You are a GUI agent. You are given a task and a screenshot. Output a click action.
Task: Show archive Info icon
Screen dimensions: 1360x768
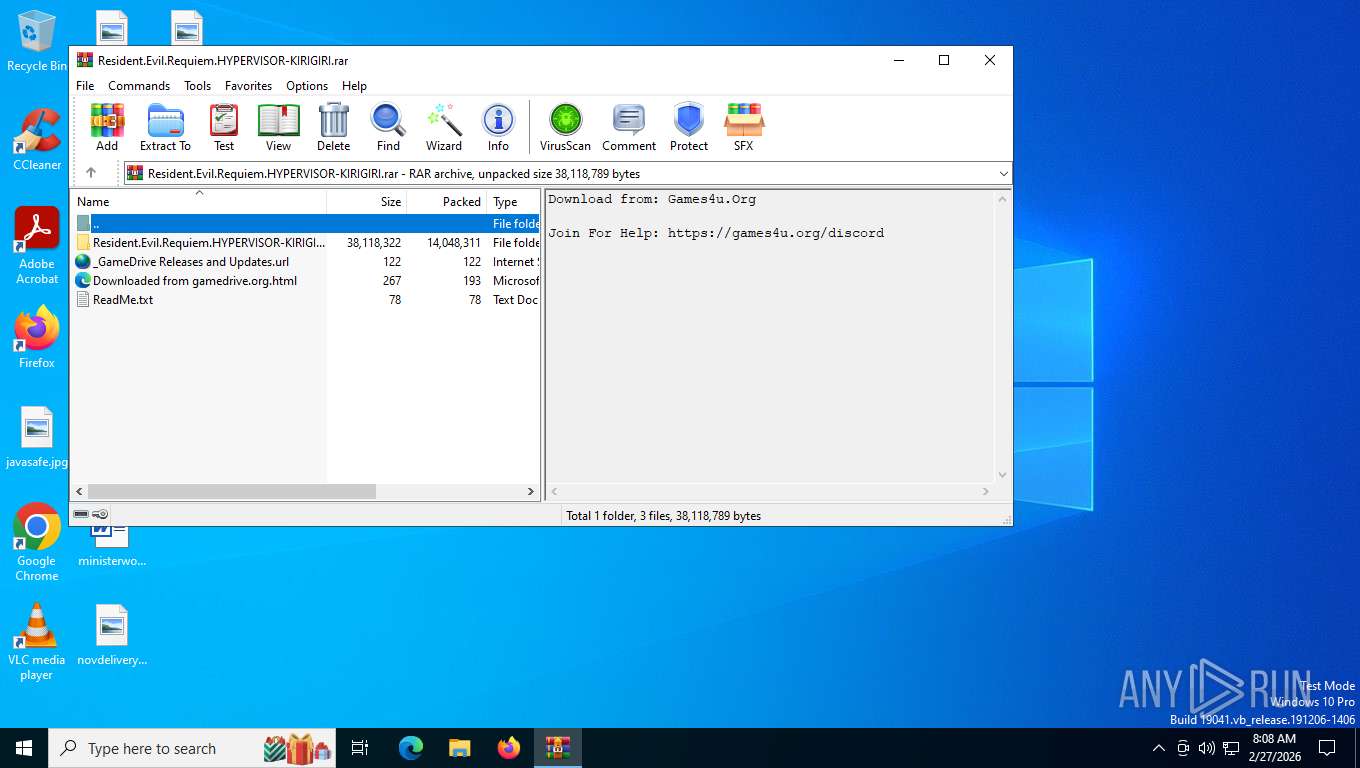pyautogui.click(x=498, y=127)
